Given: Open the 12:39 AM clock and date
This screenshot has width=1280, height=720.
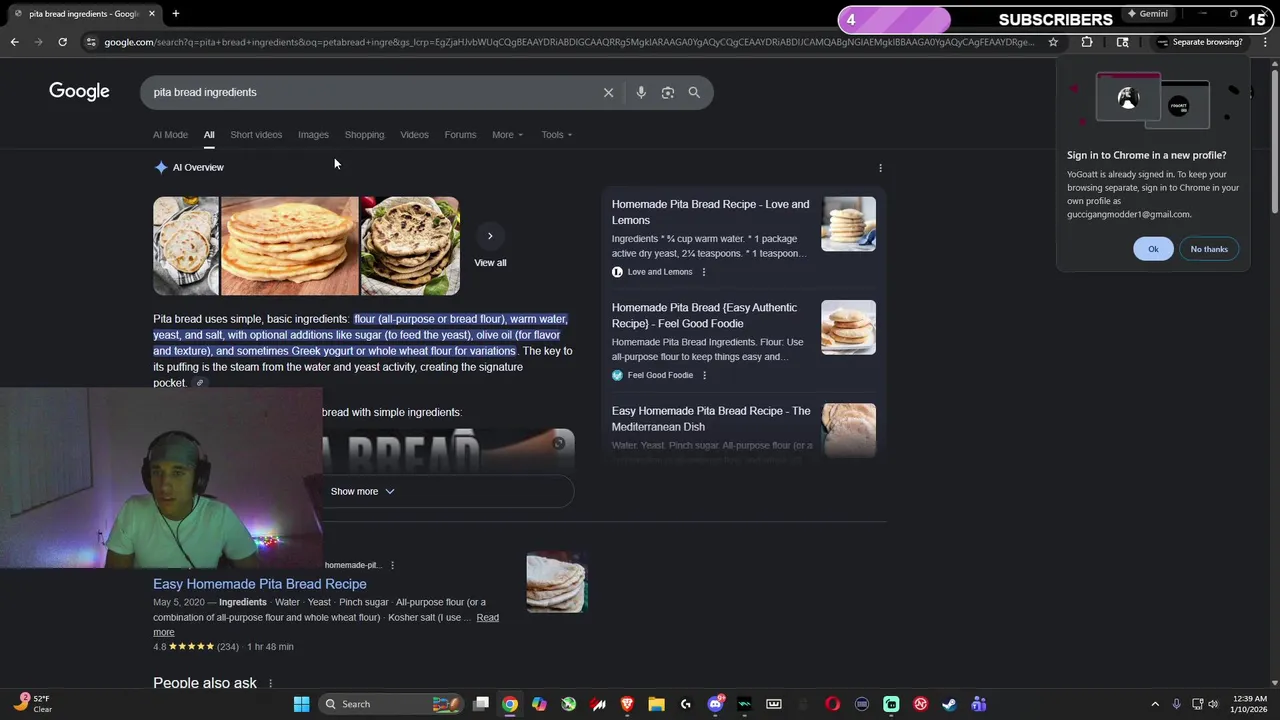Looking at the screenshot, I should click(1250, 704).
